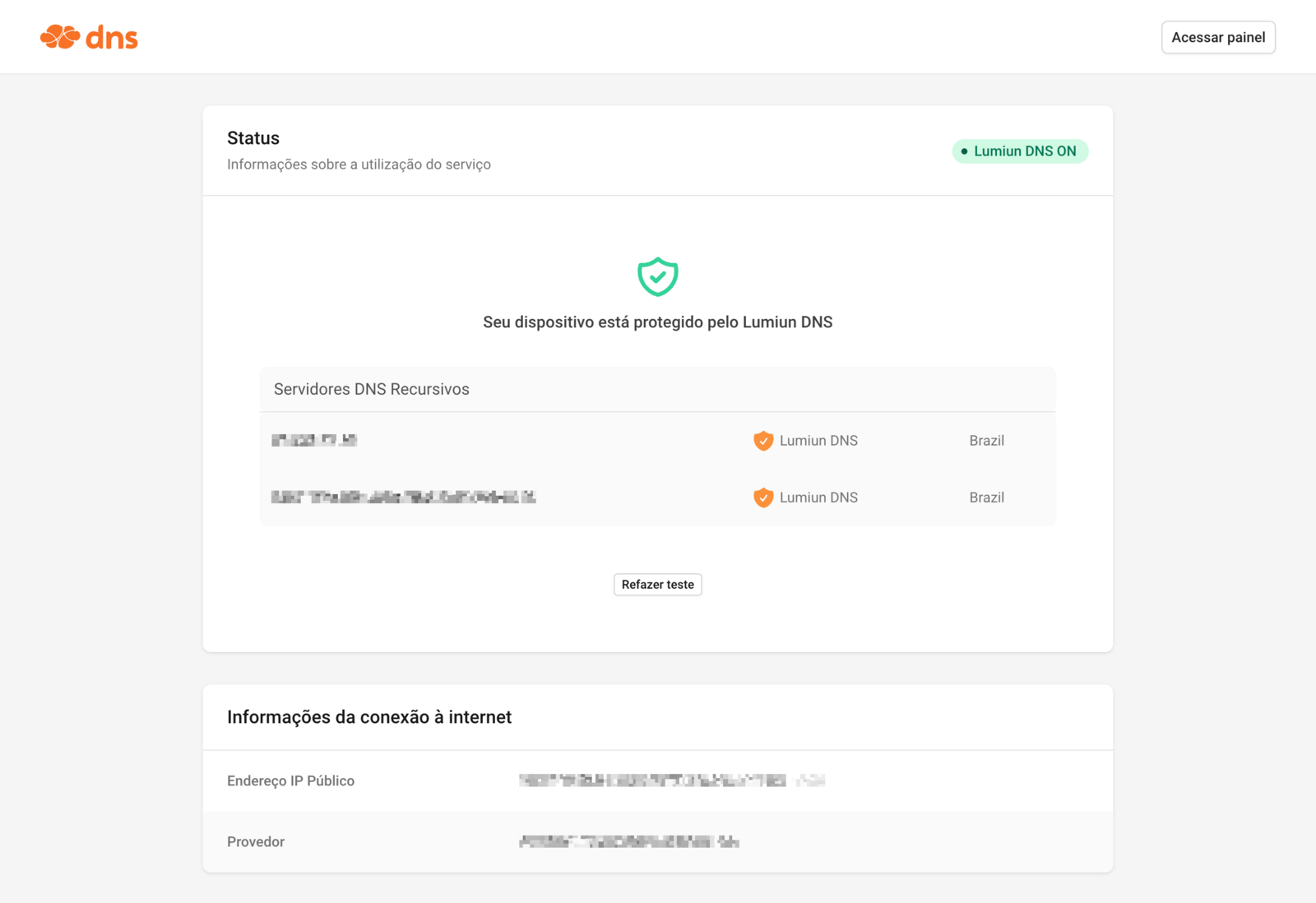Click the green dot in status badge

[x=964, y=151]
